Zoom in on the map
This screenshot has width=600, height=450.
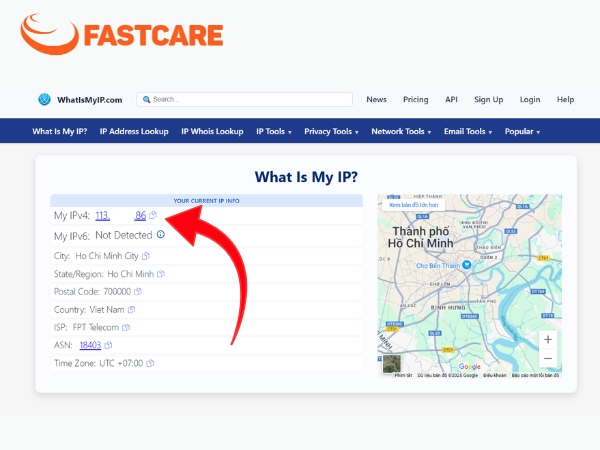548,339
